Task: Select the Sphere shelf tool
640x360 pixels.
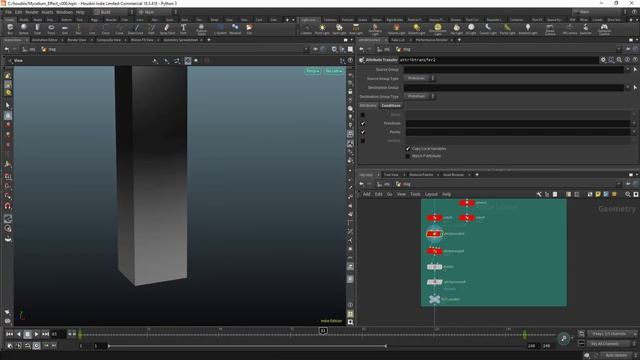Action: pos(24,29)
